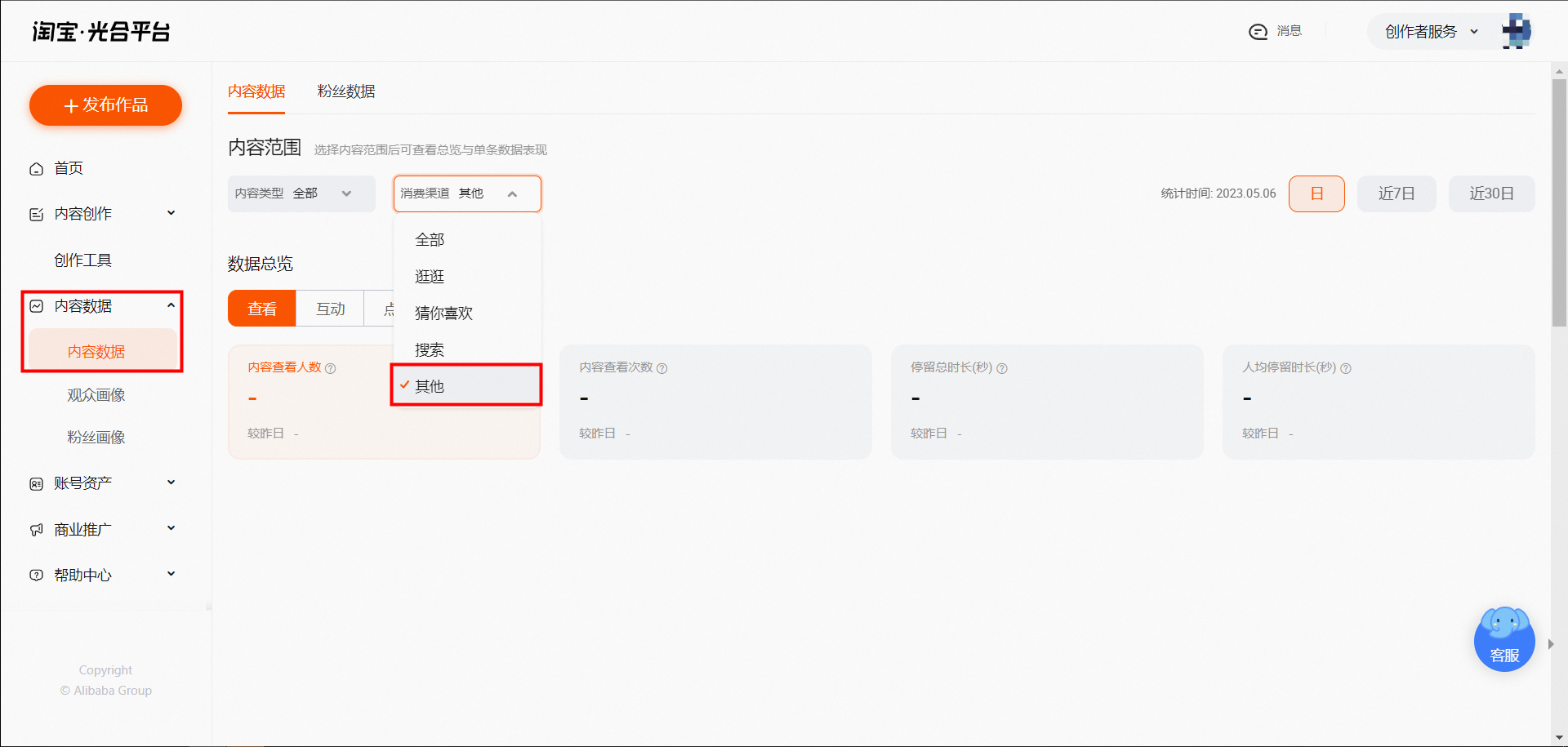Expand the 账号资产 chevron
The image size is (1568, 747).
(171, 482)
